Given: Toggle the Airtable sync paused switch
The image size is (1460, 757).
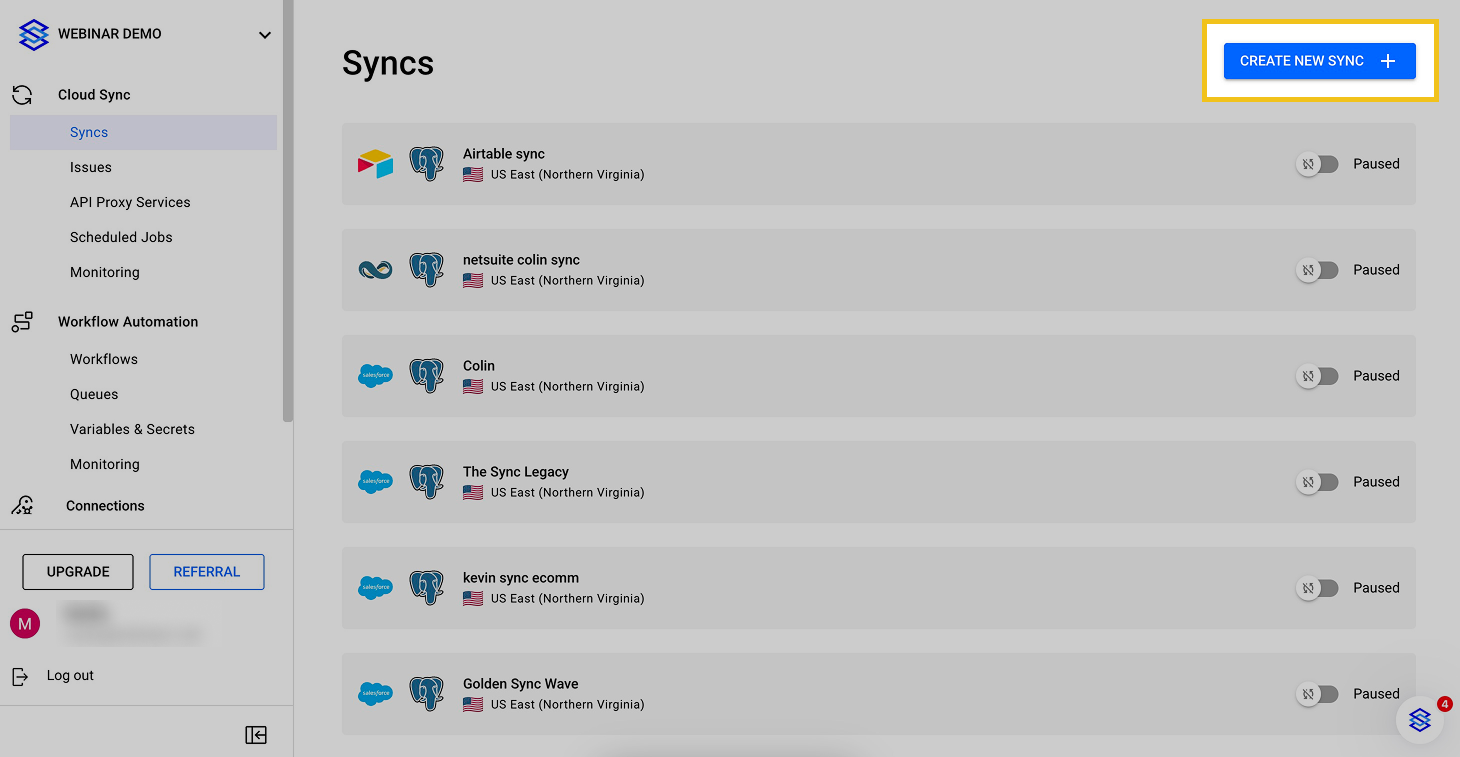Looking at the screenshot, I should pos(1317,164).
